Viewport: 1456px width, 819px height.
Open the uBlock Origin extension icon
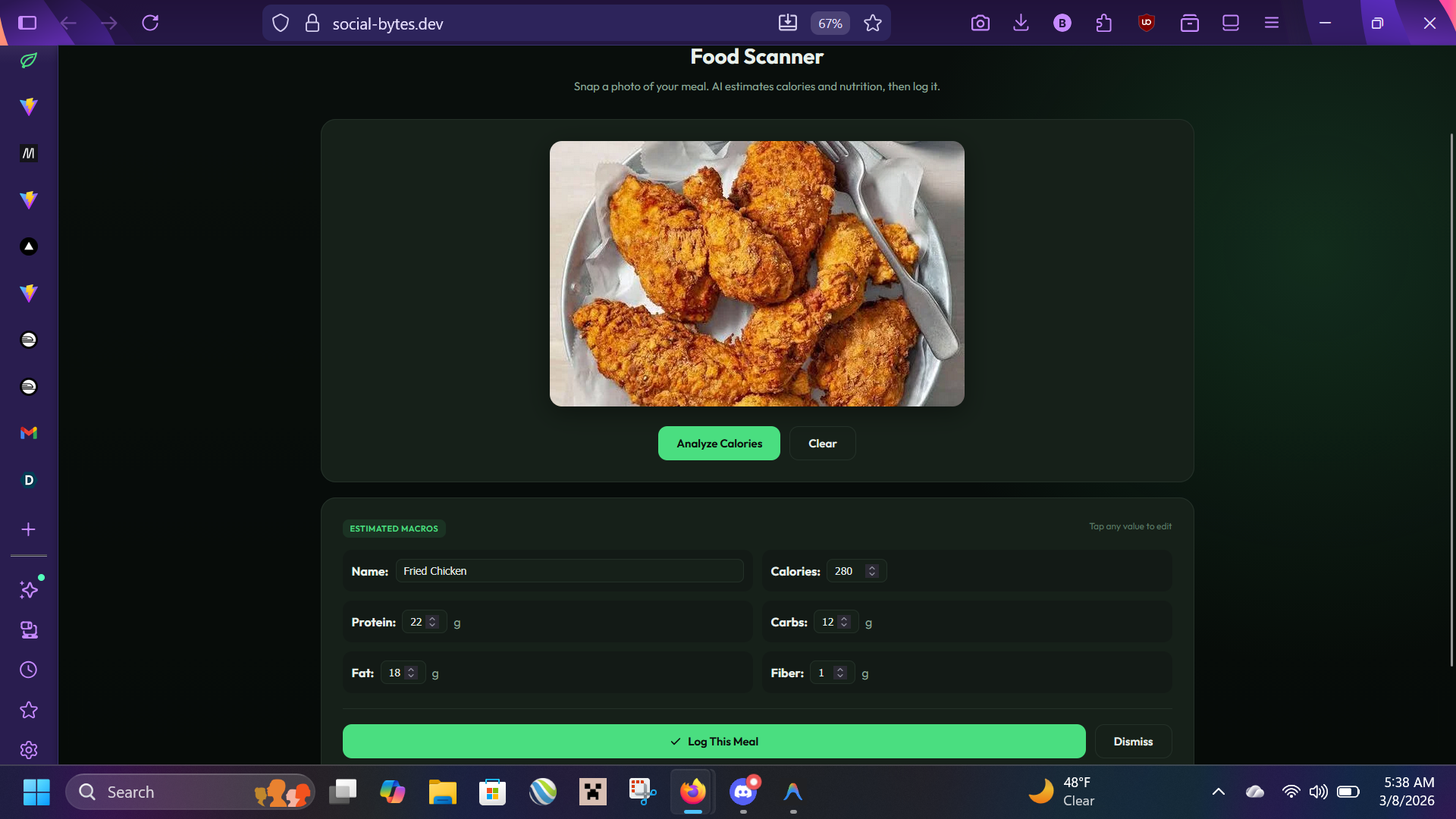(1146, 23)
